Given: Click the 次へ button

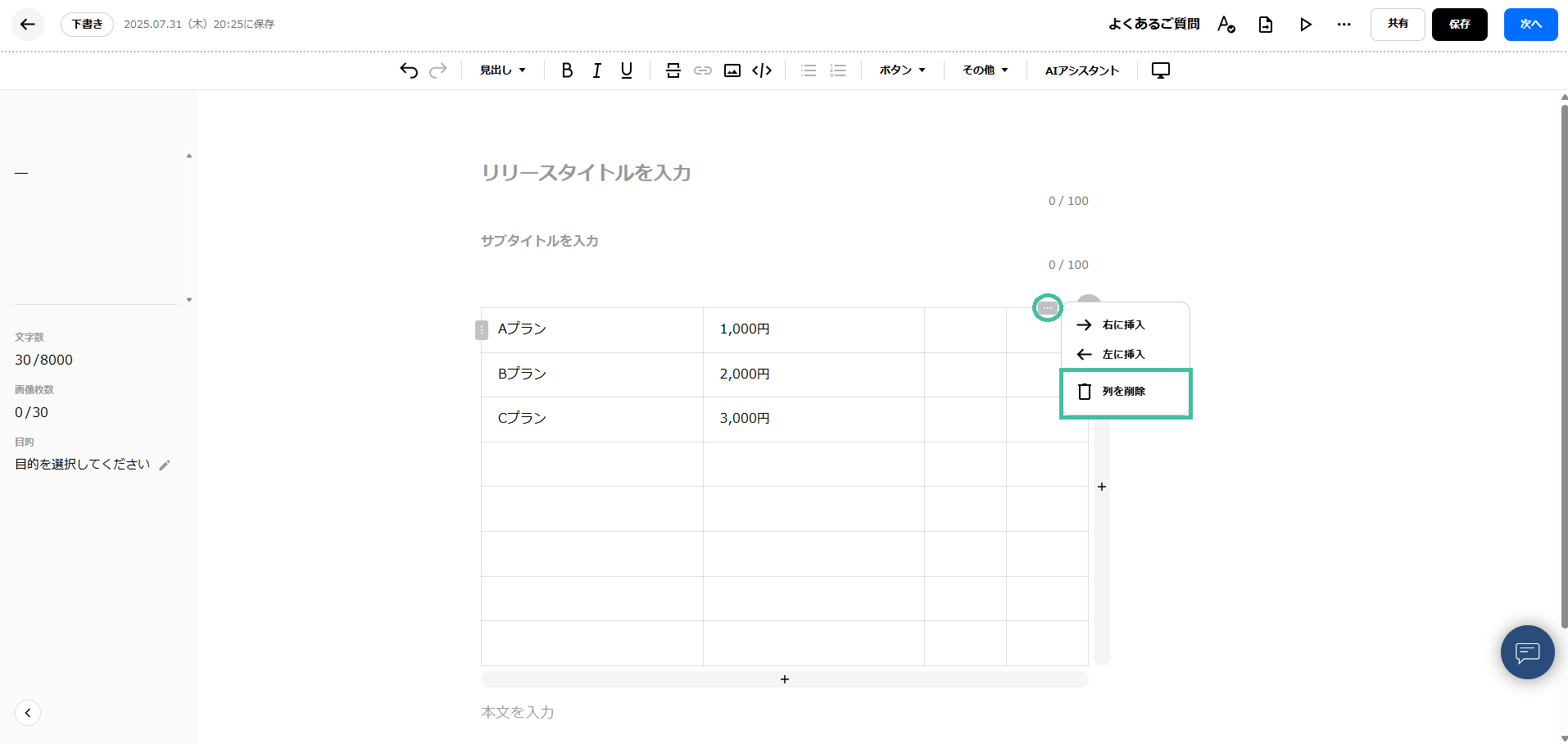Looking at the screenshot, I should tap(1529, 24).
